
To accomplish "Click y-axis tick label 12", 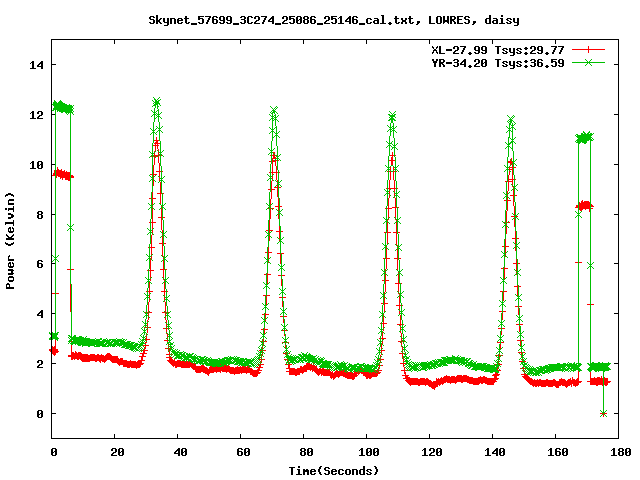I will pyautogui.click(x=36, y=115).
